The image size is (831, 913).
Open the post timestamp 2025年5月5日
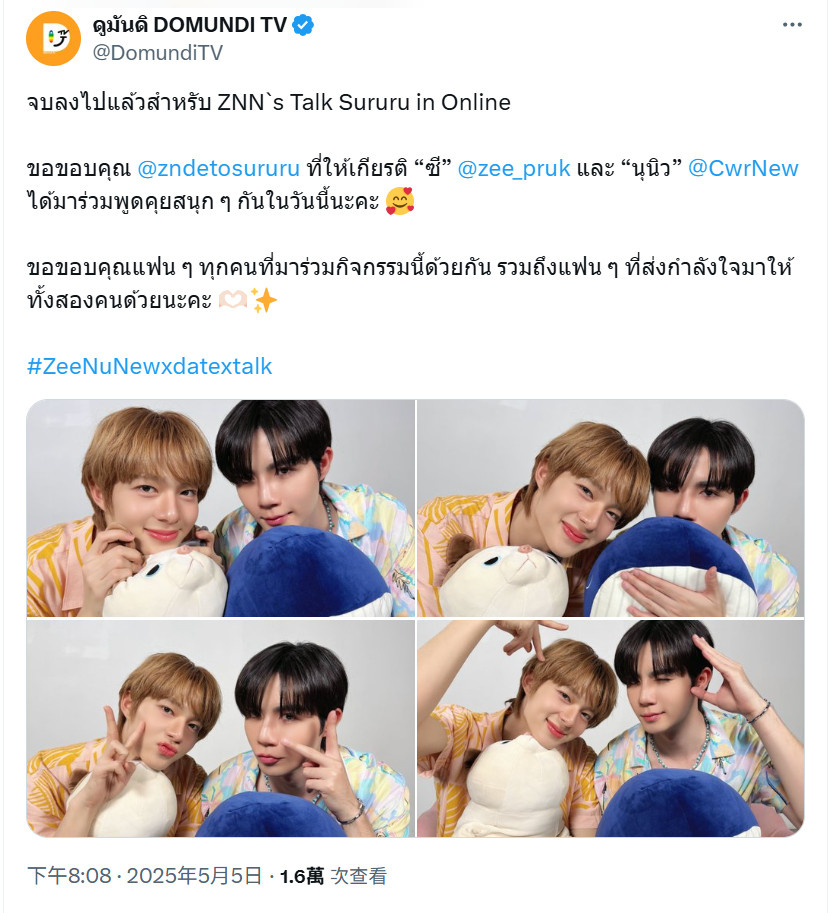(194, 876)
